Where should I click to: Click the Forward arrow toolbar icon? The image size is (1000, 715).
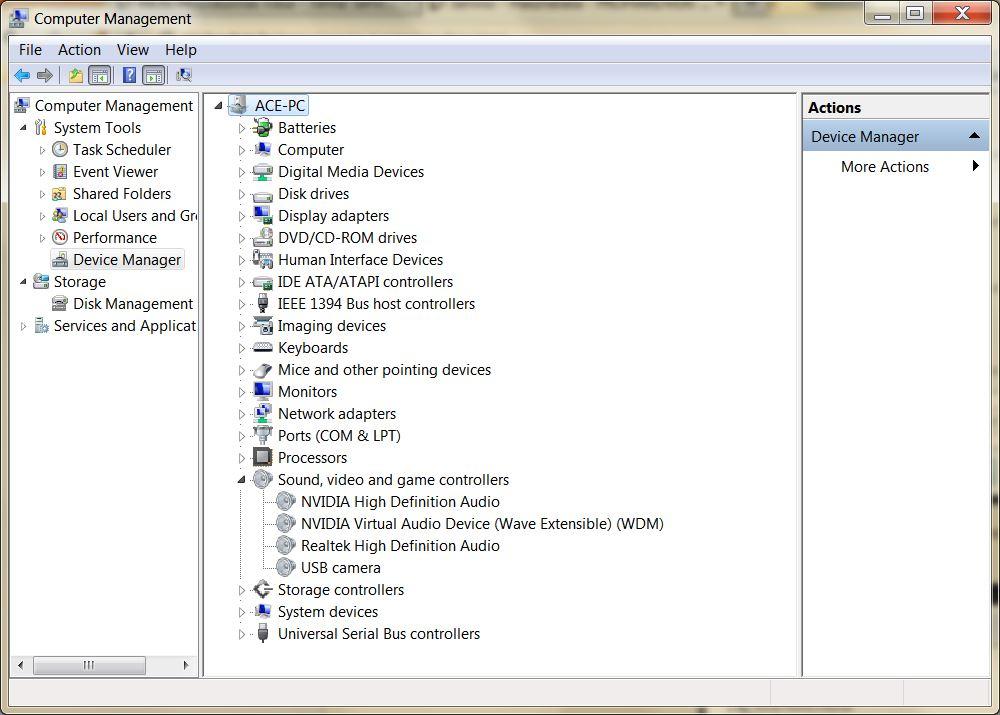tap(45, 76)
